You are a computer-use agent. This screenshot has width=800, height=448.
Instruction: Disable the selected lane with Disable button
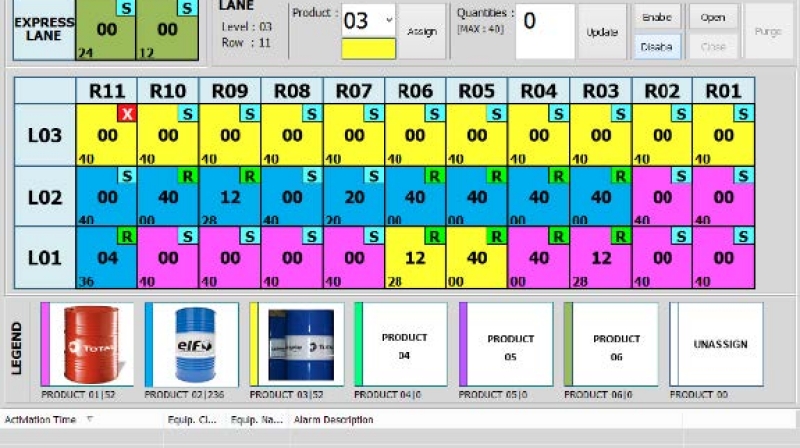(657, 46)
